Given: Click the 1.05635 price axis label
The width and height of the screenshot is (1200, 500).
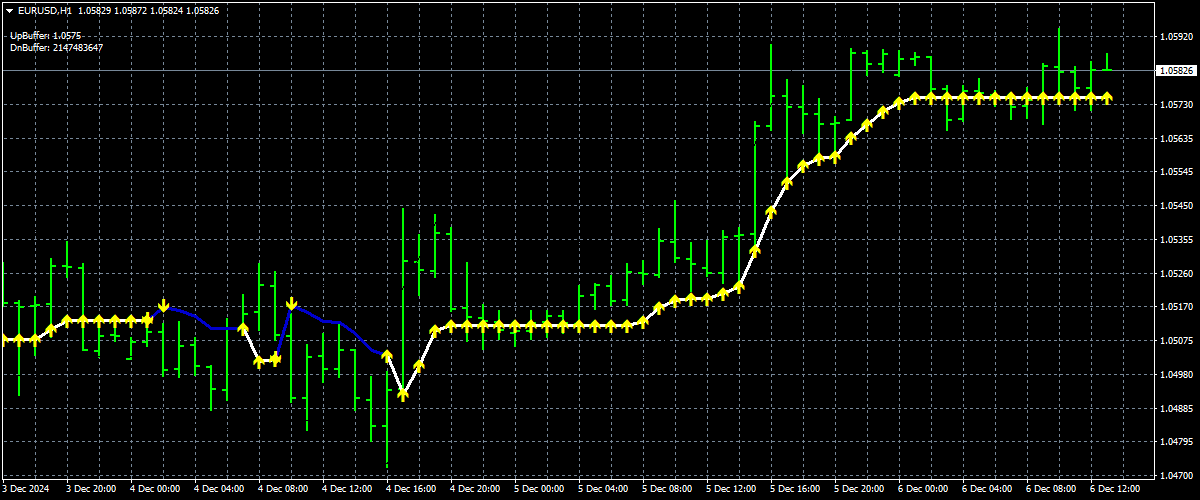Looking at the screenshot, I should (1175, 138).
